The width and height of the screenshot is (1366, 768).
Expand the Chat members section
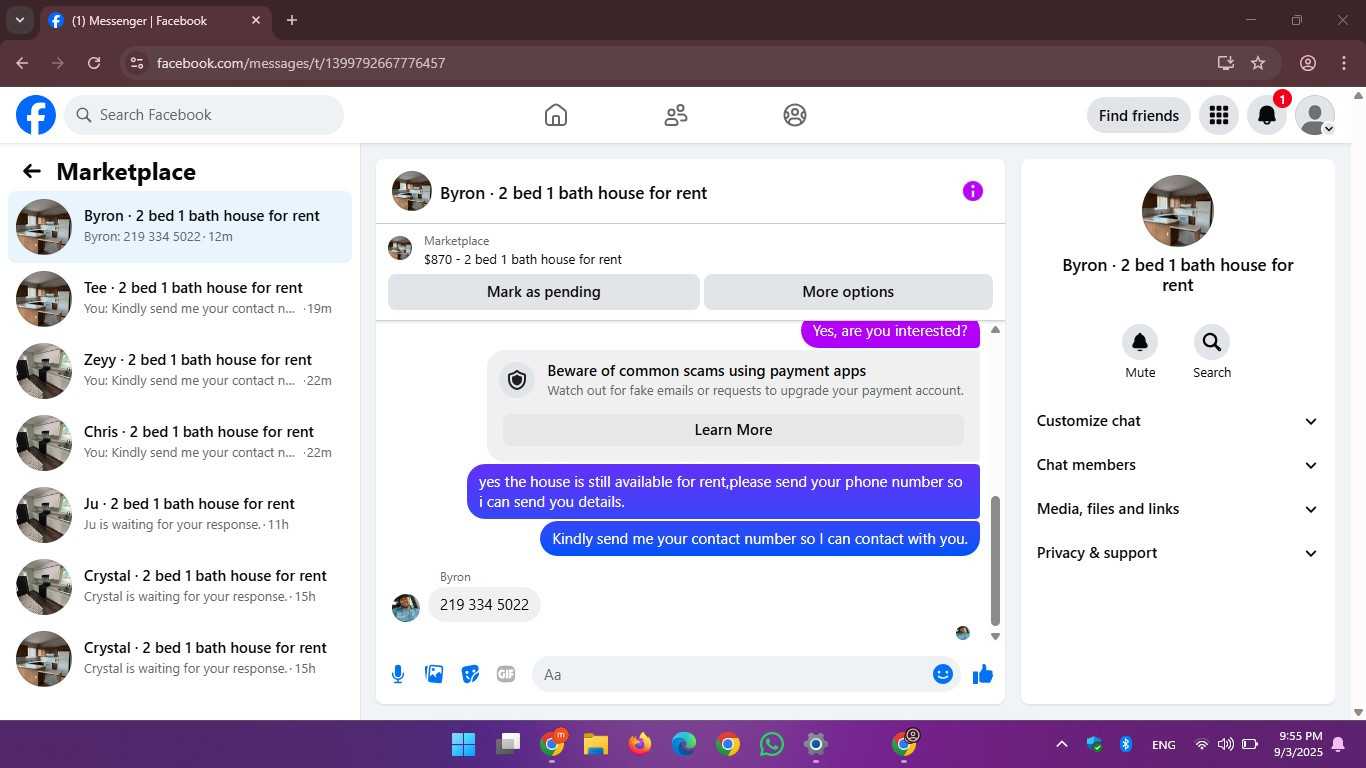(1178, 465)
